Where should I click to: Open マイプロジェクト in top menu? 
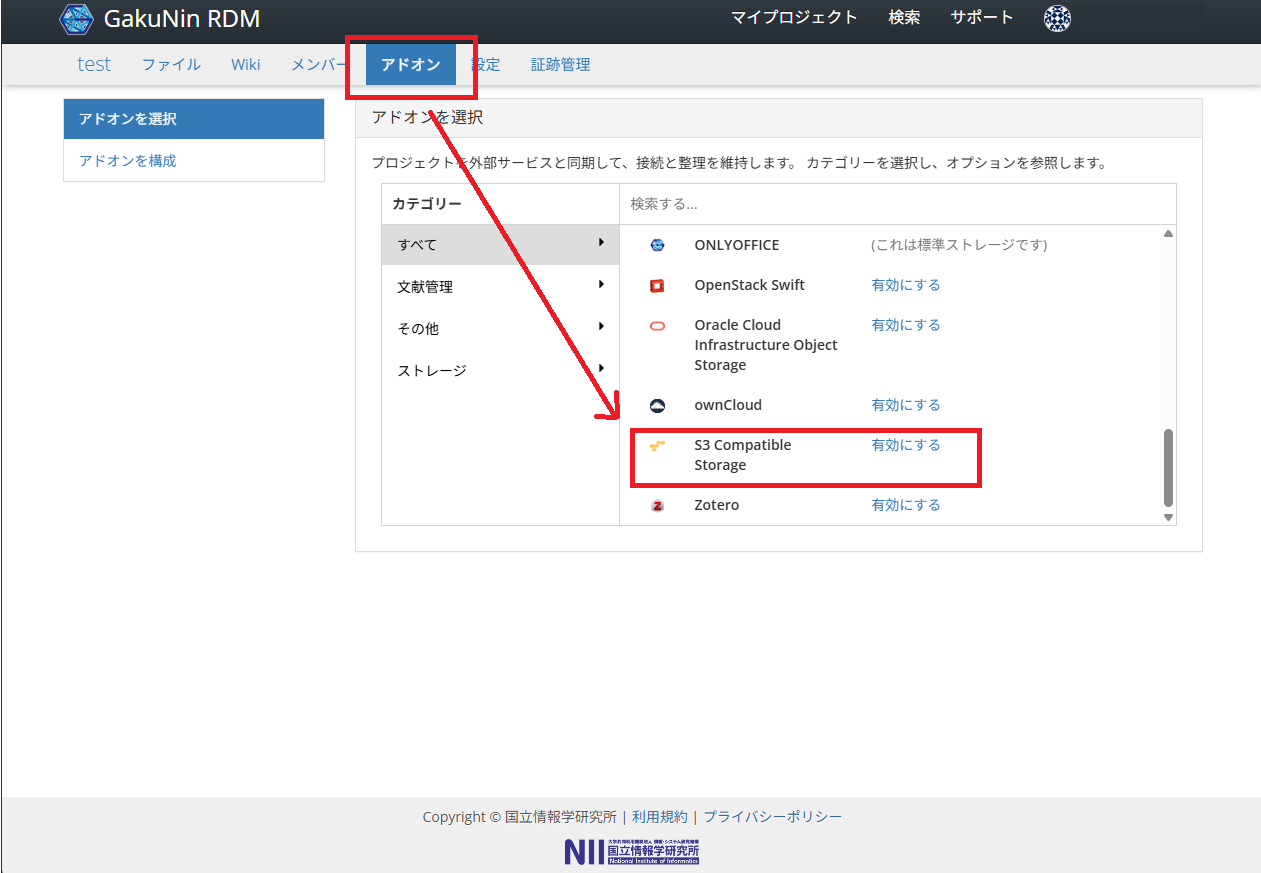(x=794, y=17)
